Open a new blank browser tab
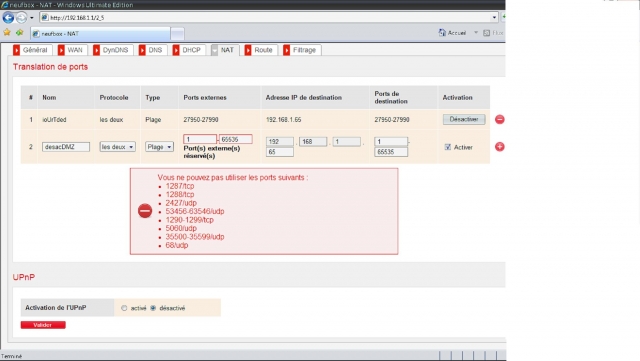 click(177, 33)
